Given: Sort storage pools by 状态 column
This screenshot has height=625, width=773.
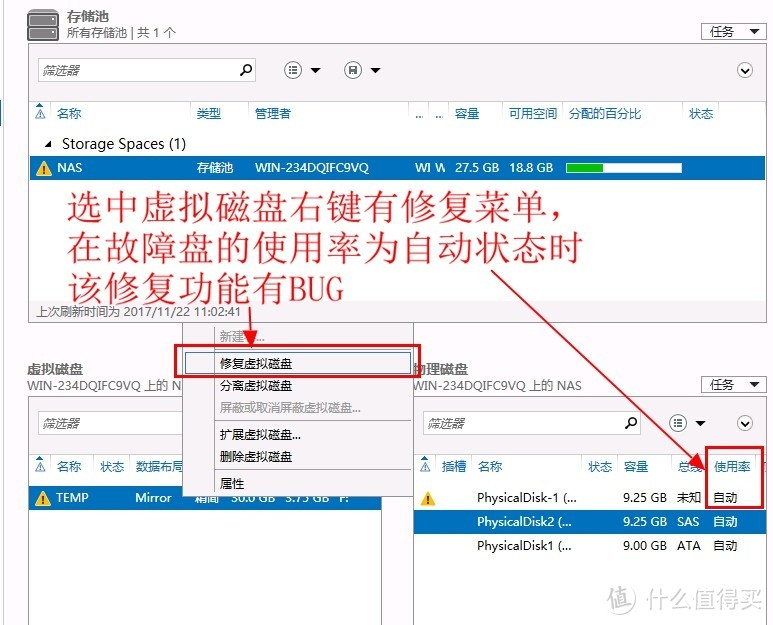Looking at the screenshot, I should coord(701,113).
